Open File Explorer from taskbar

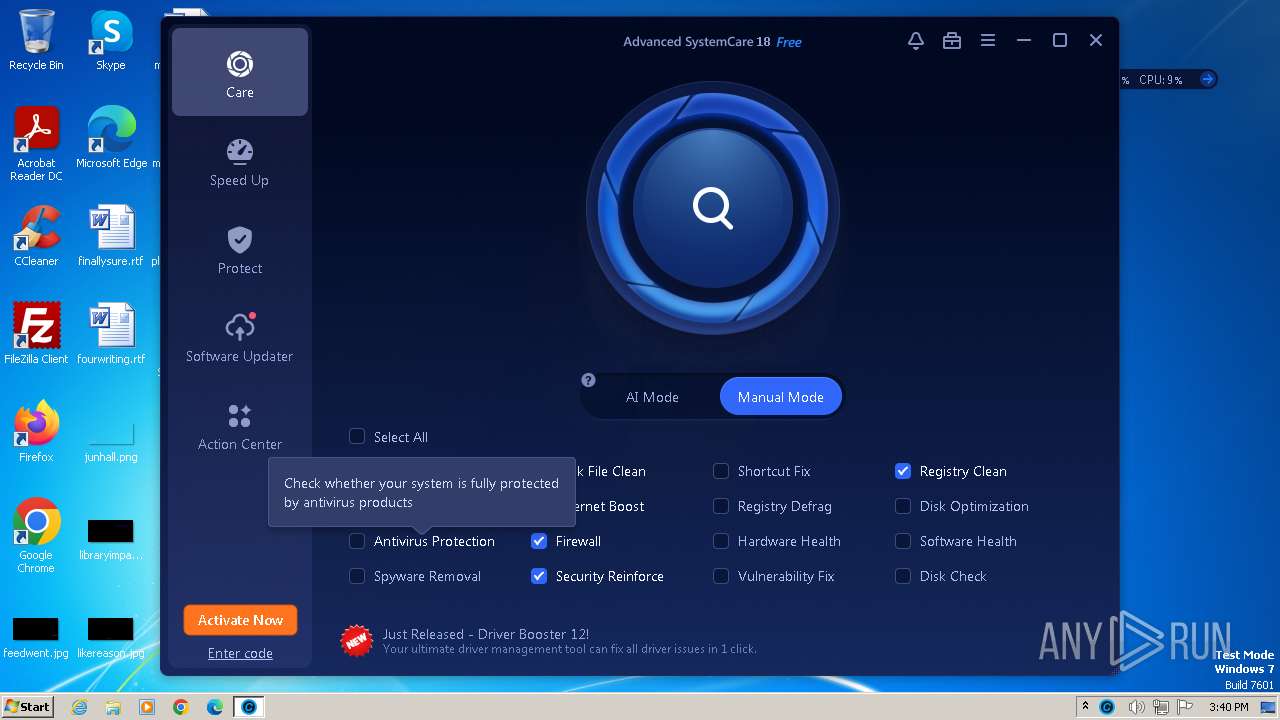[113, 707]
